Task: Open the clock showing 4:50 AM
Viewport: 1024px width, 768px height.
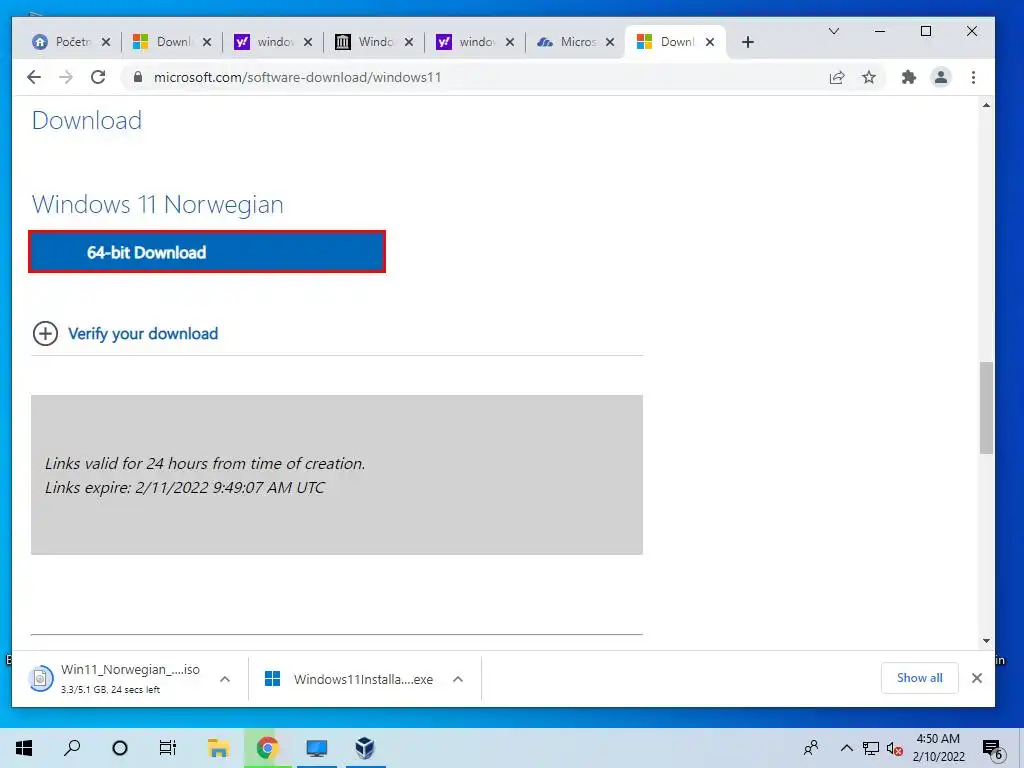Action: click(938, 748)
